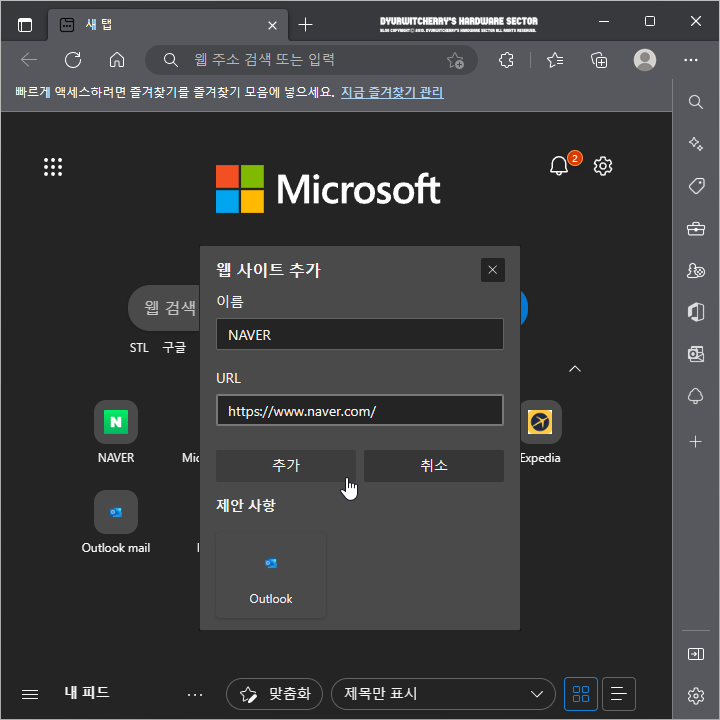This screenshot has width=720, height=720.
Task: Hide the sidebar panel icon
Action: coord(696,654)
